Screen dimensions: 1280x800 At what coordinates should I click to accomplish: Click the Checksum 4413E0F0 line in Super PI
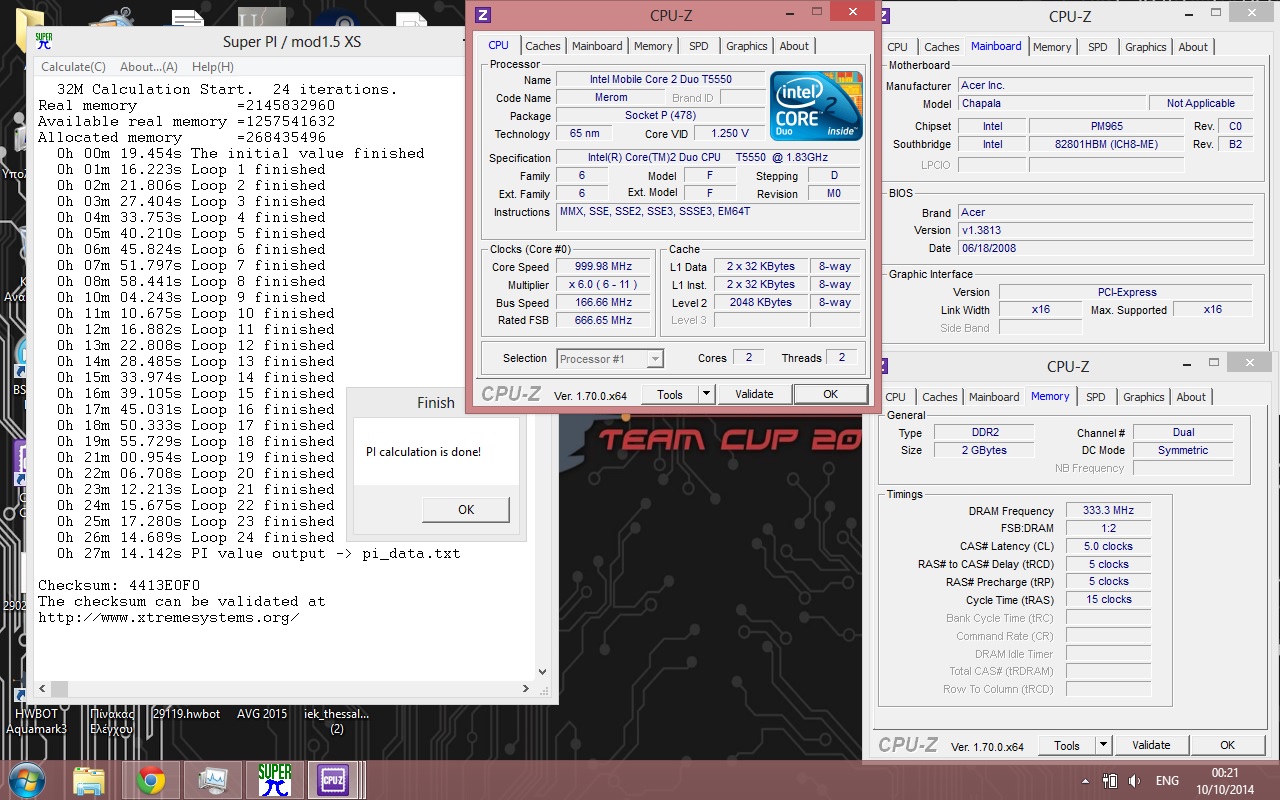point(119,585)
